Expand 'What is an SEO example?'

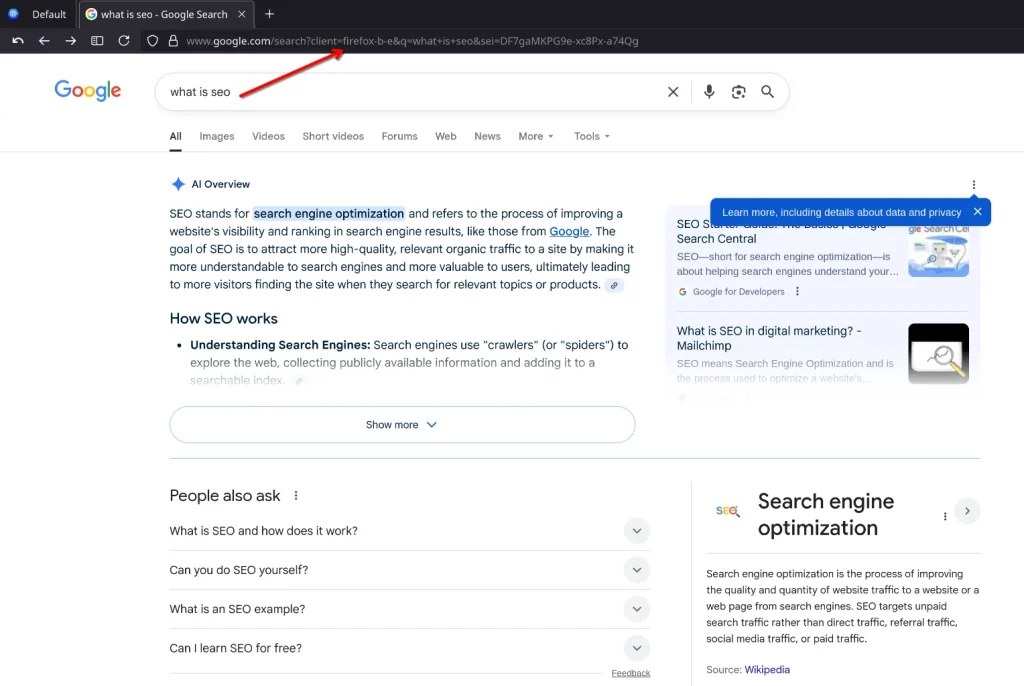click(409, 610)
